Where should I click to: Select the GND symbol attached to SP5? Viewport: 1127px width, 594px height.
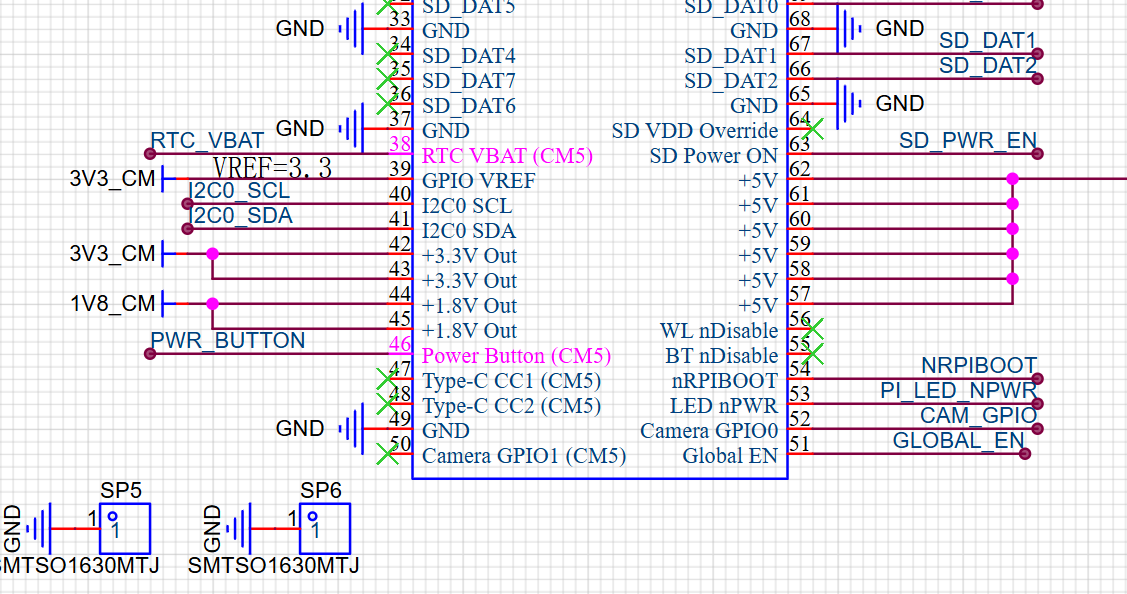tap(40, 529)
